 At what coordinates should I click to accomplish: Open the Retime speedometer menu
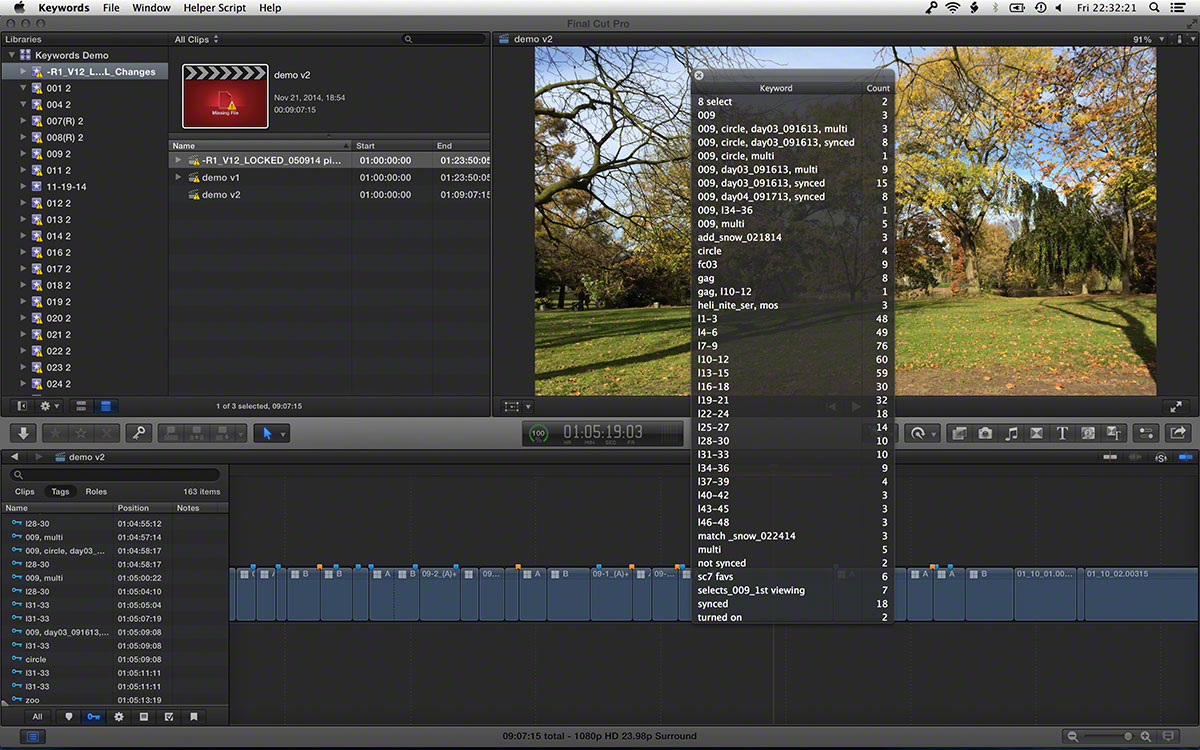click(x=920, y=433)
